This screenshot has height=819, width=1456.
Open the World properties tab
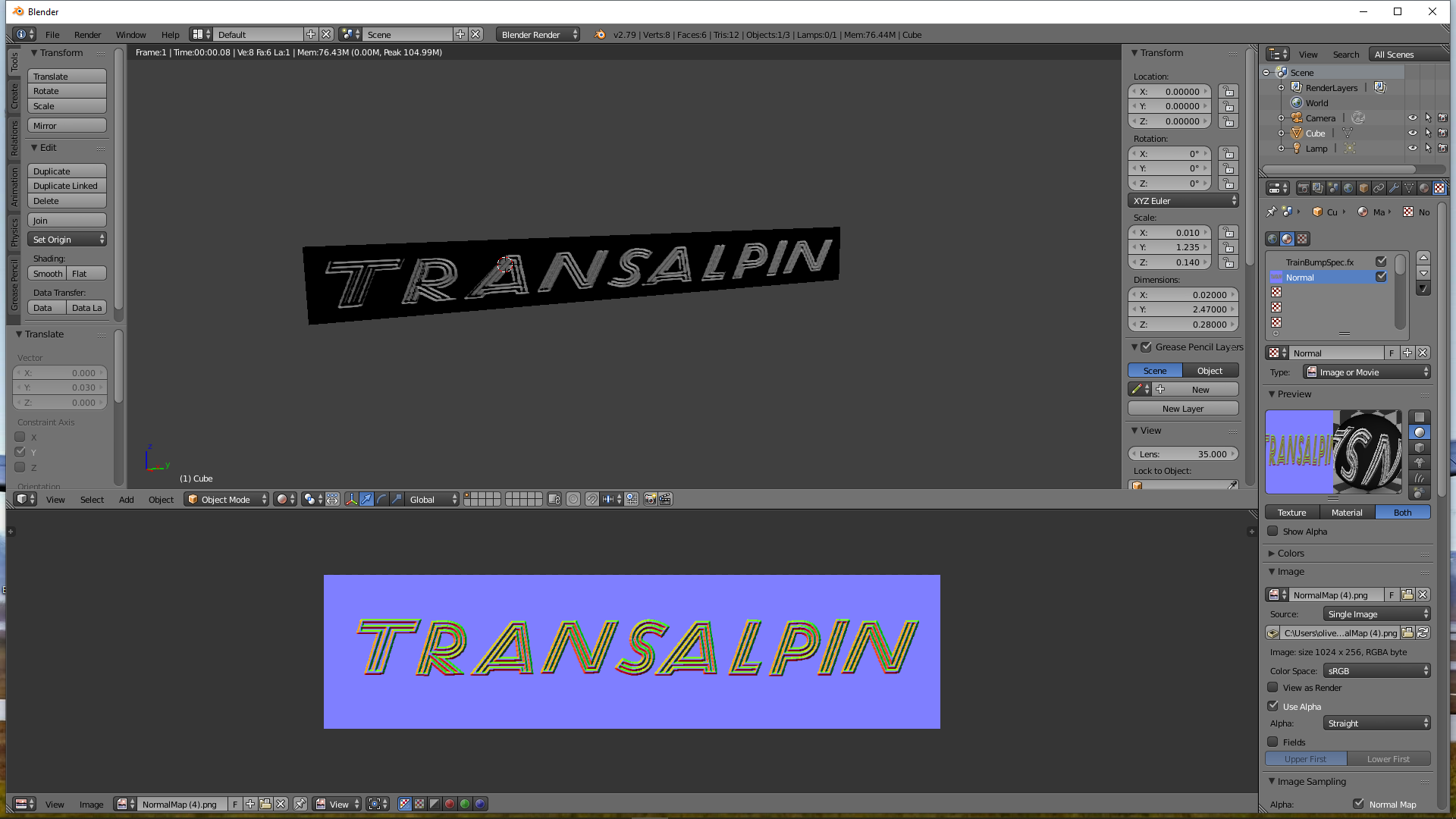pos(1348,188)
